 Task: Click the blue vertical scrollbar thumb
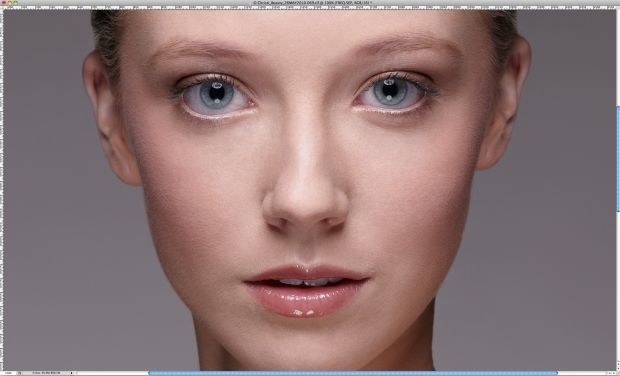click(618, 158)
